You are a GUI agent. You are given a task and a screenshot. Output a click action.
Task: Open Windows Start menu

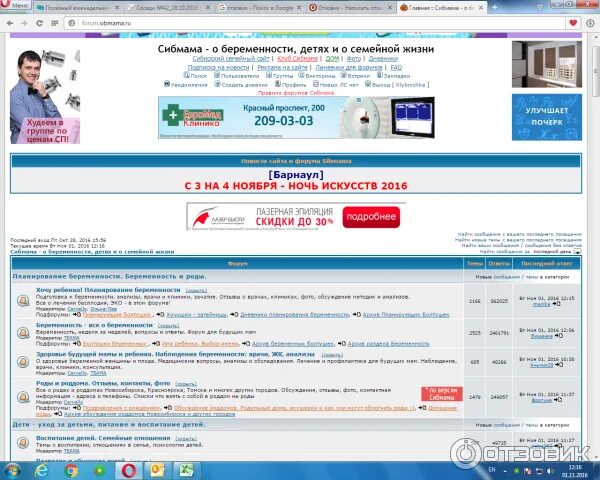[12, 470]
